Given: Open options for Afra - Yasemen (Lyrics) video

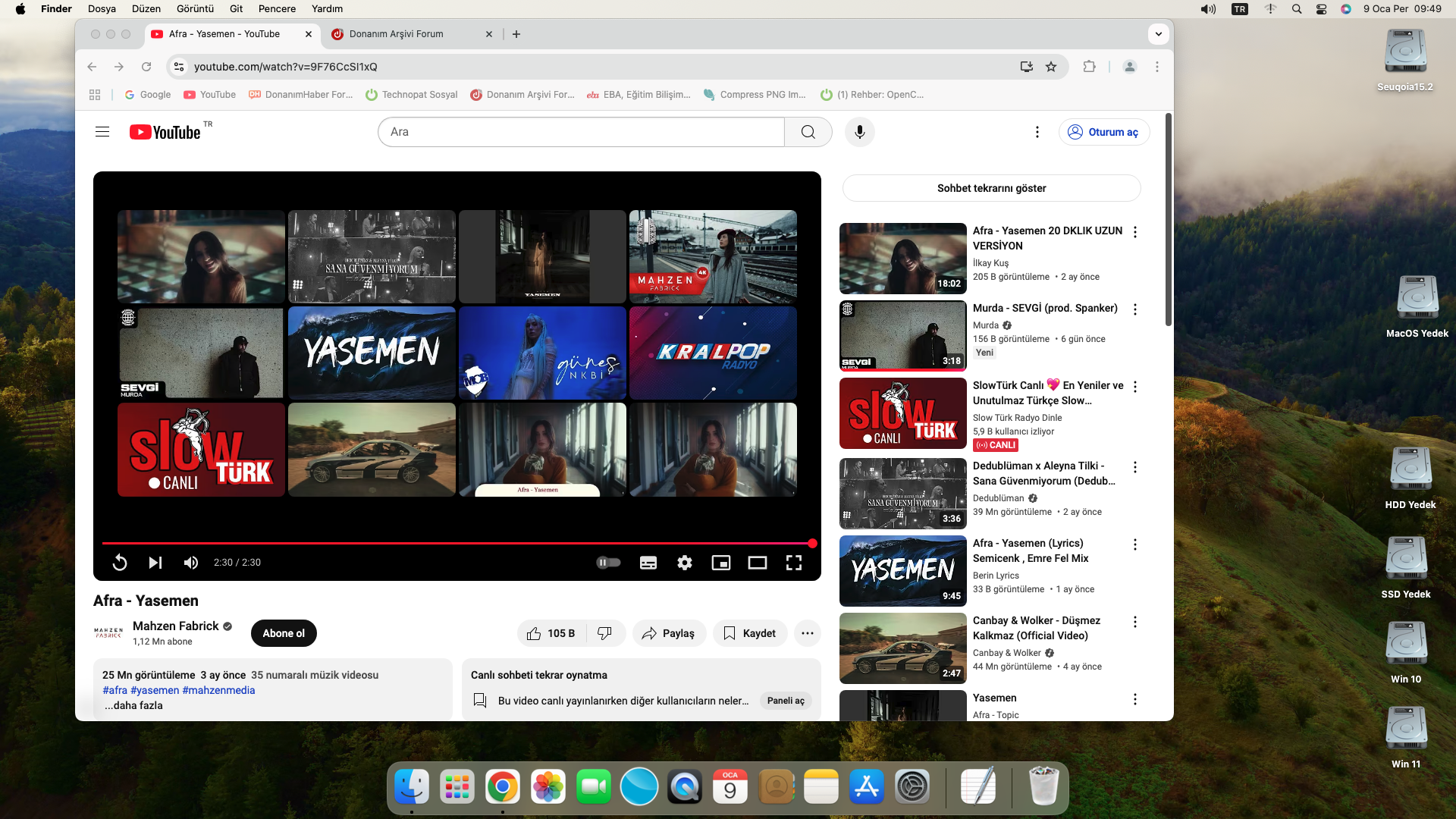Looking at the screenshot, I should [1134, 544].
